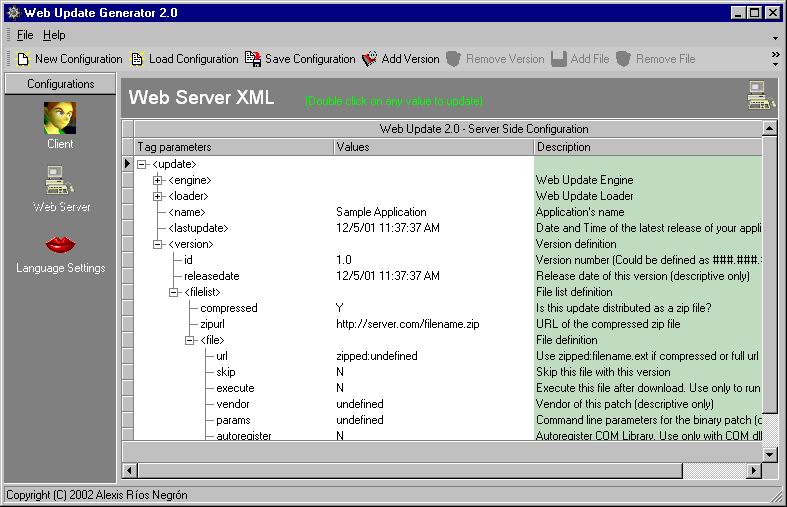Collapse the <filelist> tree node

pos(174,292)
